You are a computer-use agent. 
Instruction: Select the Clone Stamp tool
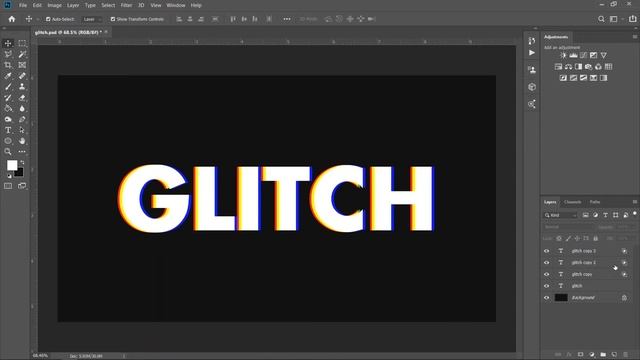point(22,87)
